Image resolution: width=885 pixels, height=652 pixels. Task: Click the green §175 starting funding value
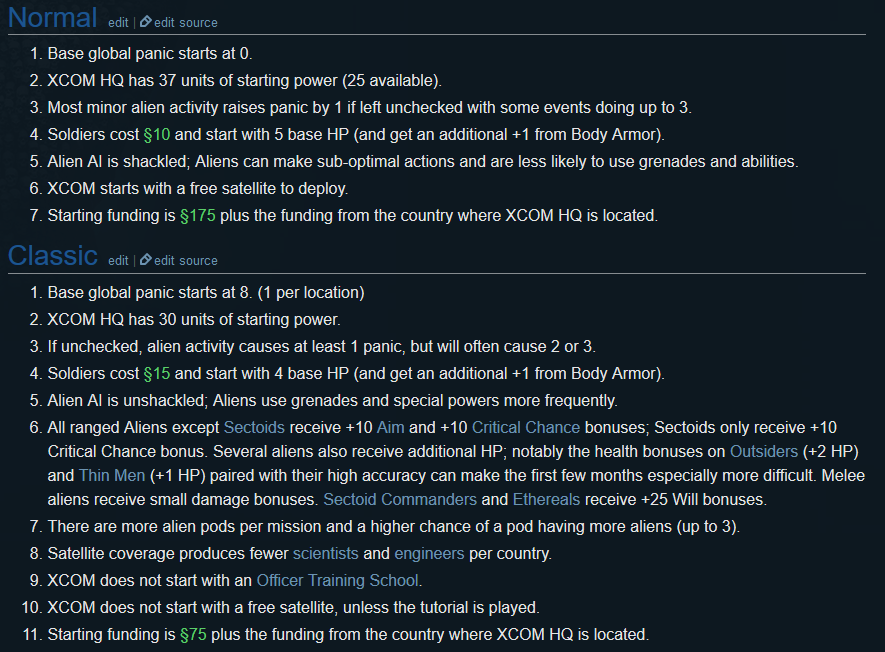[x=197, y=215]
